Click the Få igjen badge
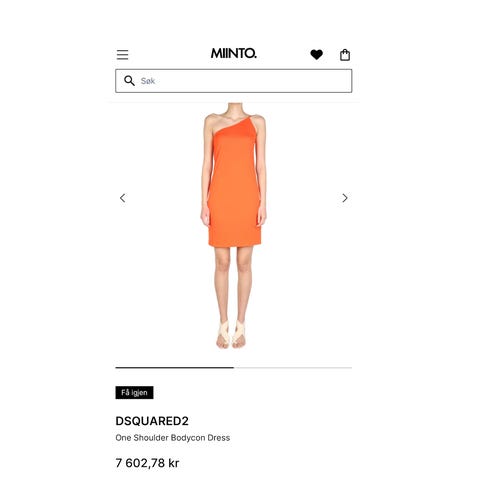The image size is (480, 480). [135, 392]
